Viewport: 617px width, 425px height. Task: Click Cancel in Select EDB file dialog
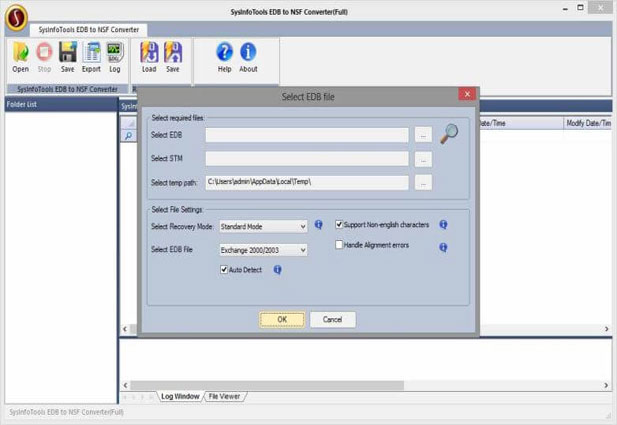point(333,320)
